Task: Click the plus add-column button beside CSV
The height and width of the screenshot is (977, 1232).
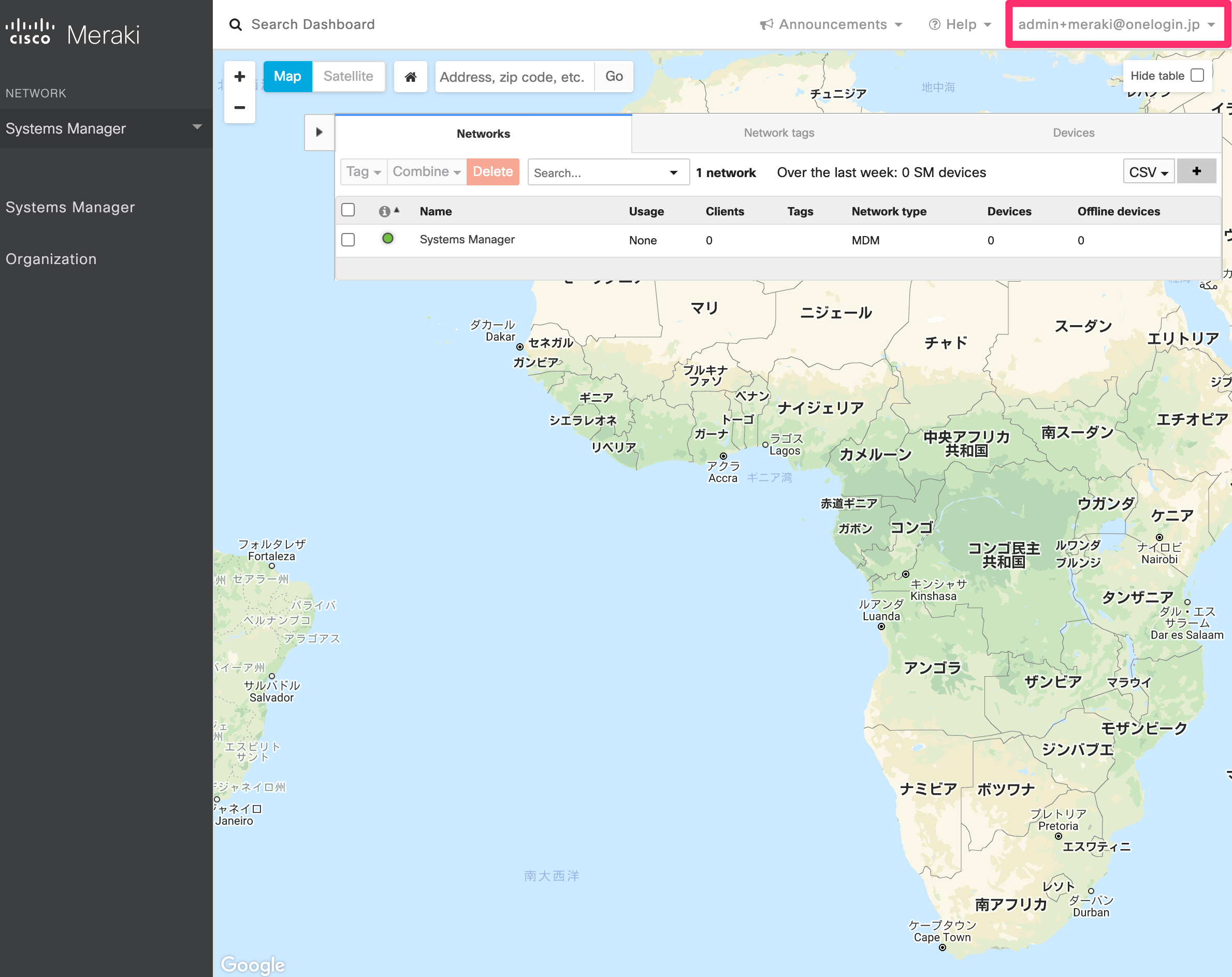Action: [x=1197, y=171]
